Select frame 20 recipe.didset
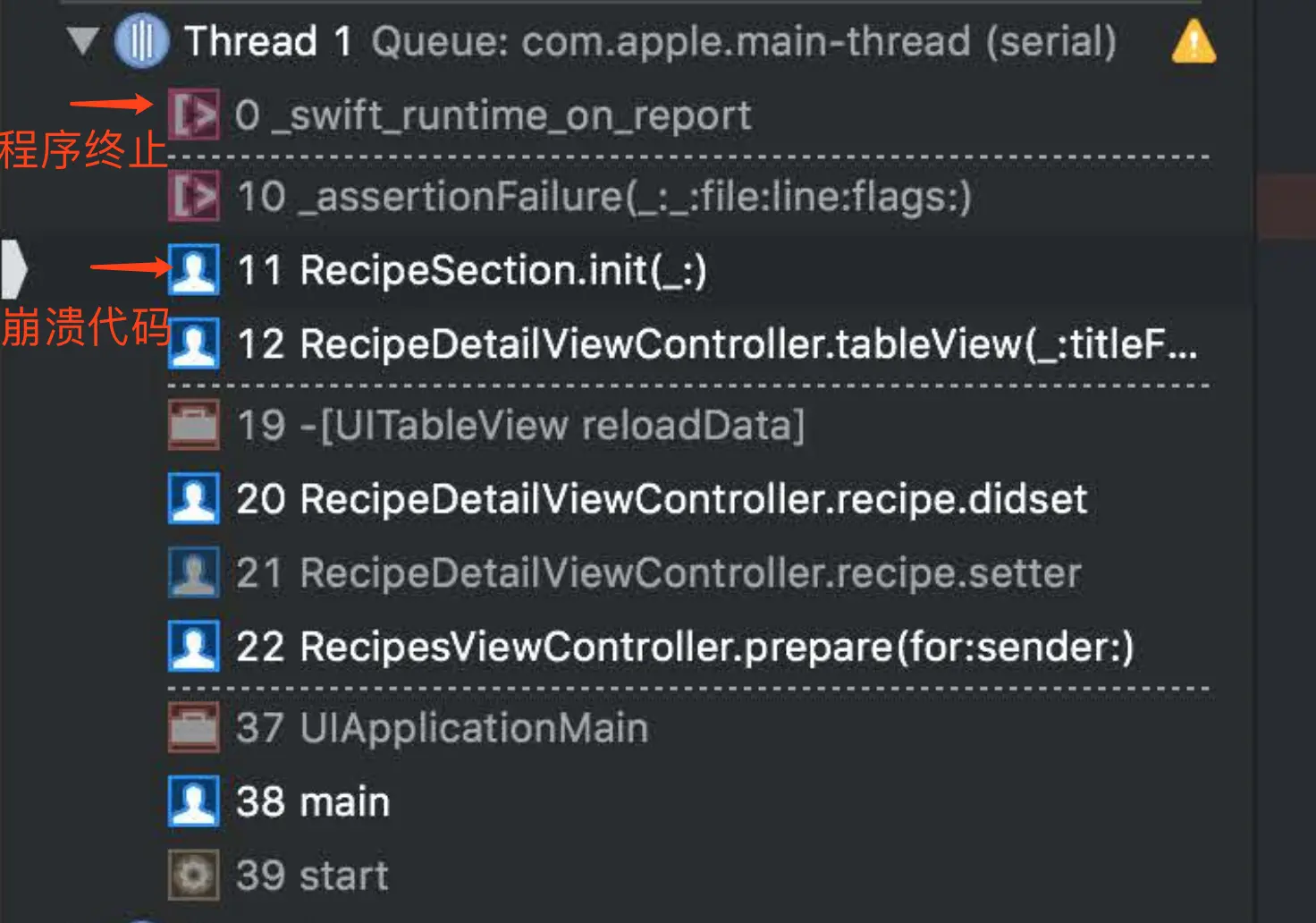1316x923 pixels. point(662,499)
